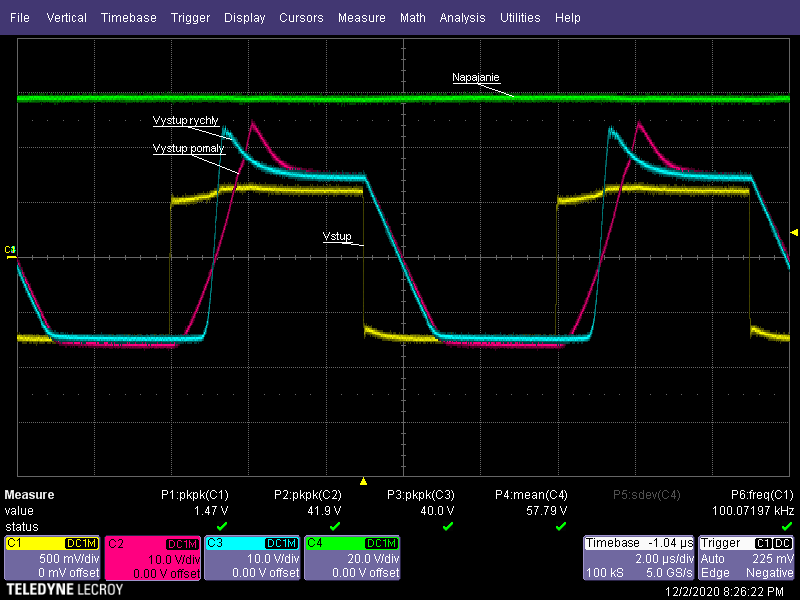The image size is (800, 600).
Task: Click the P1 status checkmark
Action: tap(222, 526)
